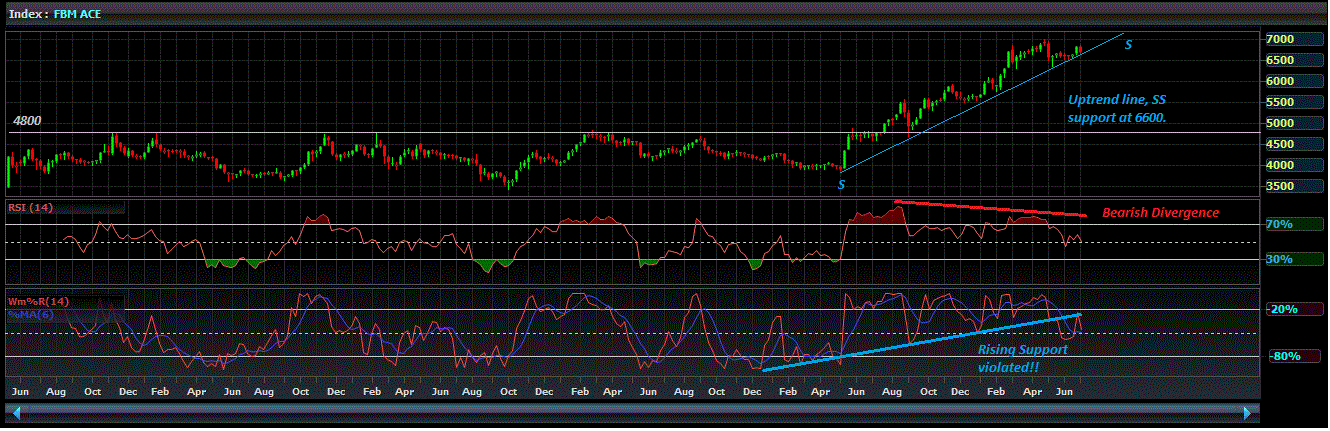Click the 'Uptrend line, SS support at 6600.' annotation
Screen dimensions: 1330x431
[x=1117, y=109]
